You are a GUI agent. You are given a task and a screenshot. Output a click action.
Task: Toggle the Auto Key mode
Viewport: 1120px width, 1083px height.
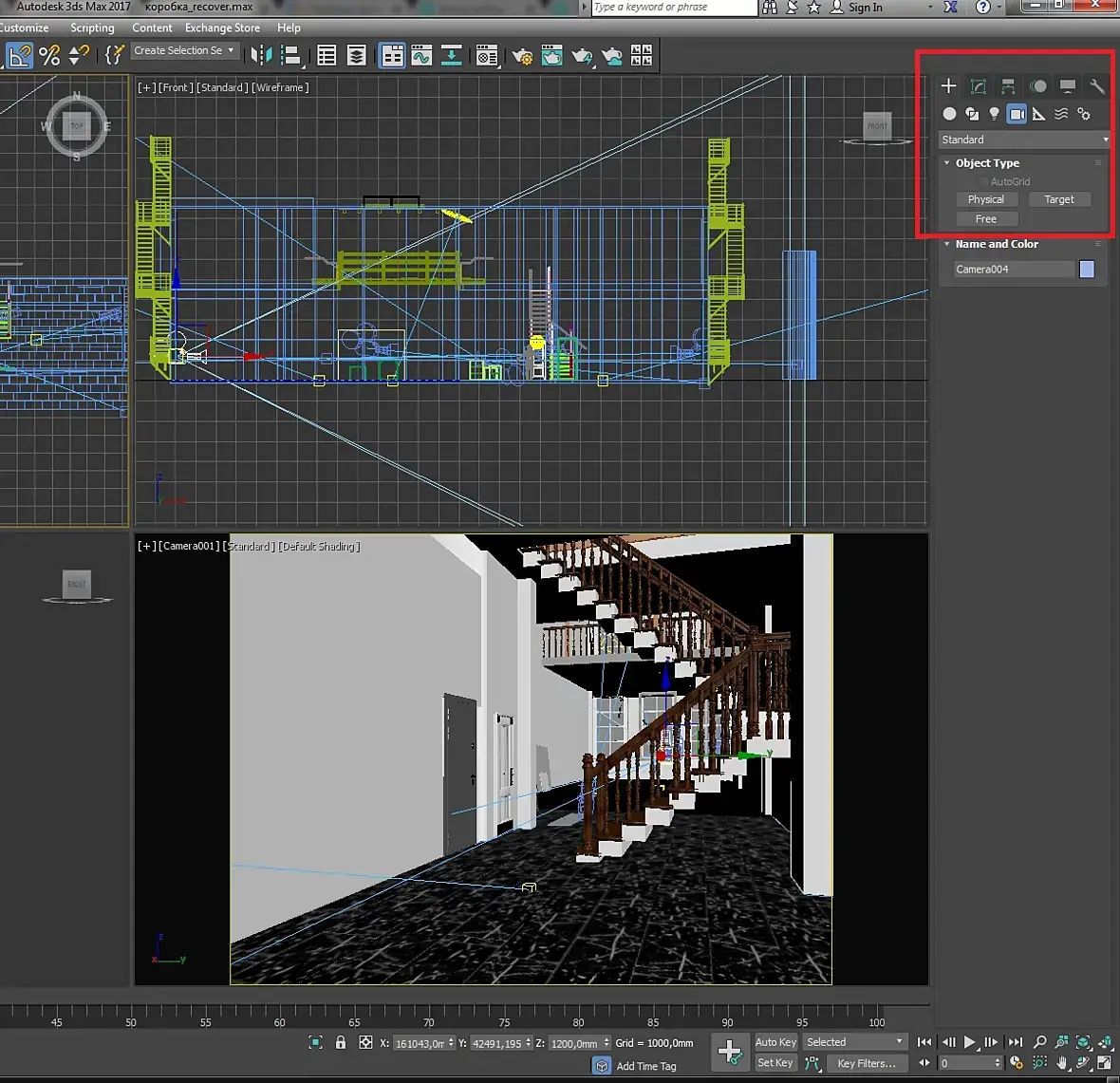tap(775, 1042)
